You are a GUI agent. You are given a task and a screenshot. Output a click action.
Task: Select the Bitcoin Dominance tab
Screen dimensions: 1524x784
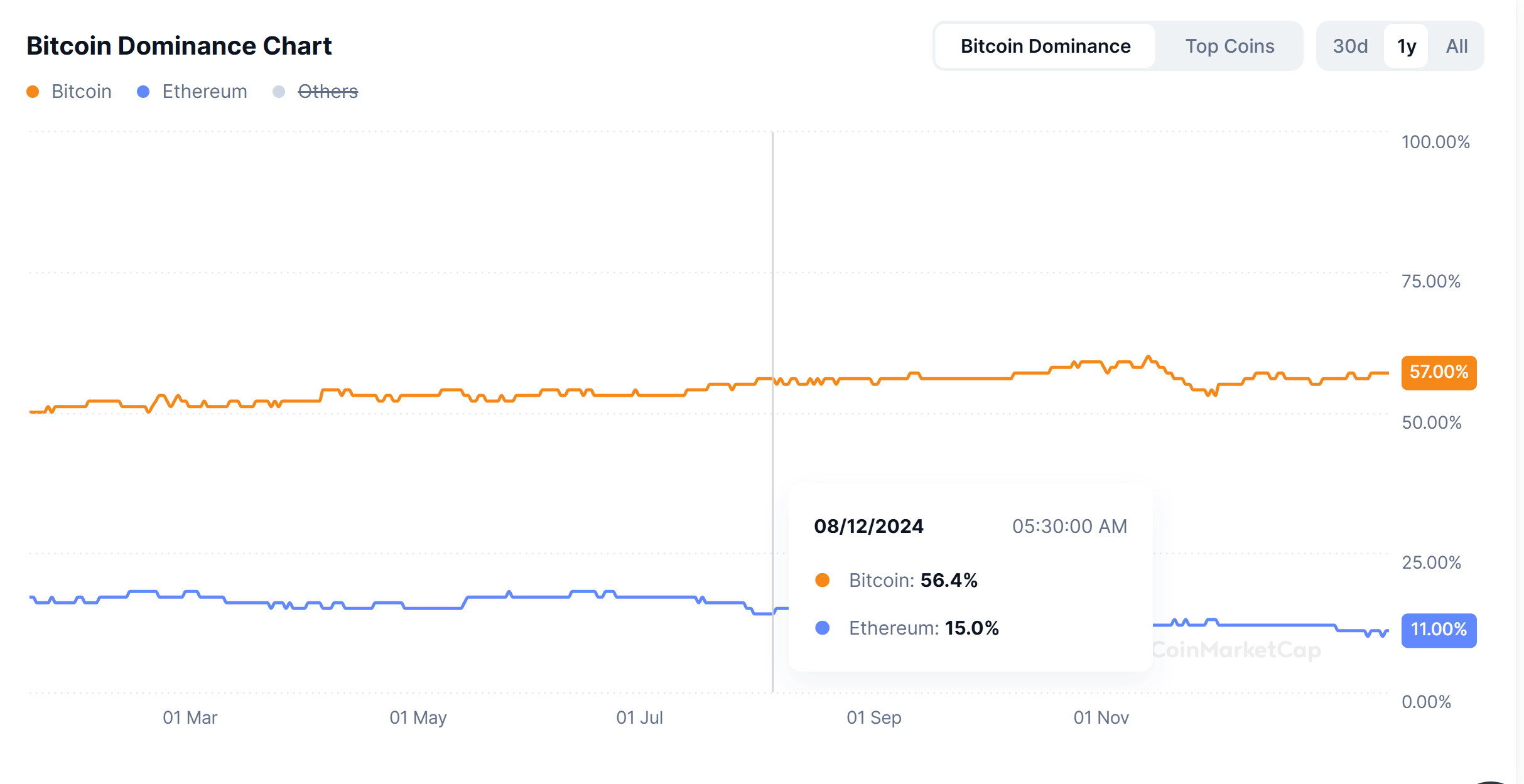click(x=1046, y=46)
